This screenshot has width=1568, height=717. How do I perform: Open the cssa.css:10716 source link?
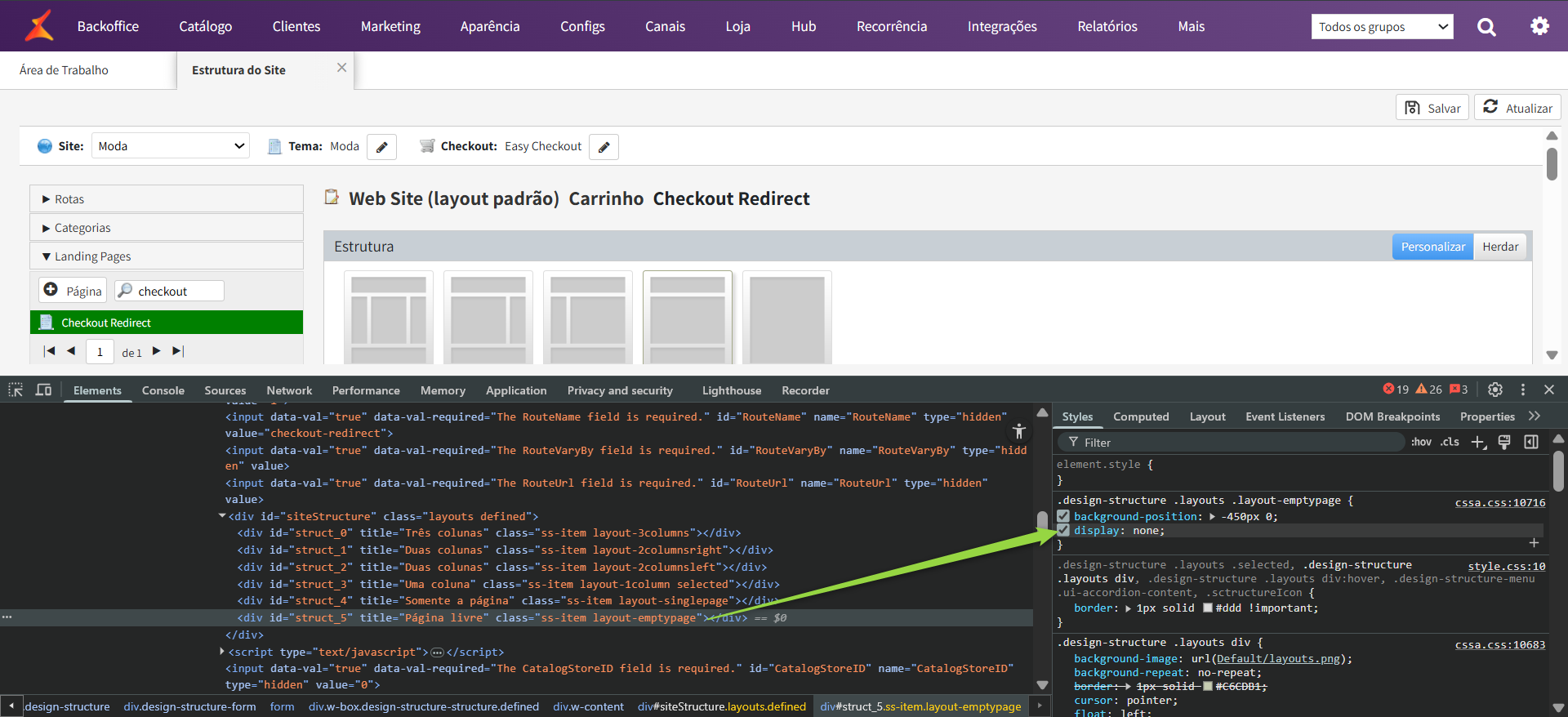point(1500,502)
